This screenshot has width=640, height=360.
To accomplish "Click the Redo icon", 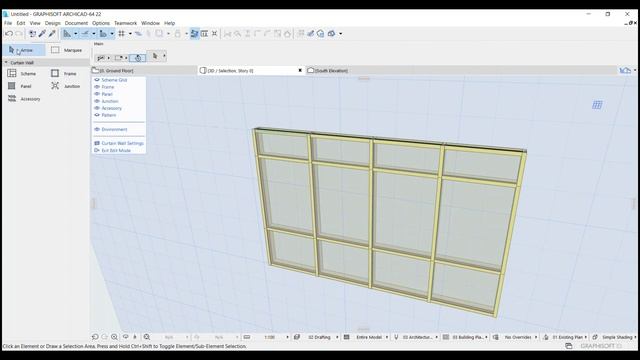I will (19, 34).
